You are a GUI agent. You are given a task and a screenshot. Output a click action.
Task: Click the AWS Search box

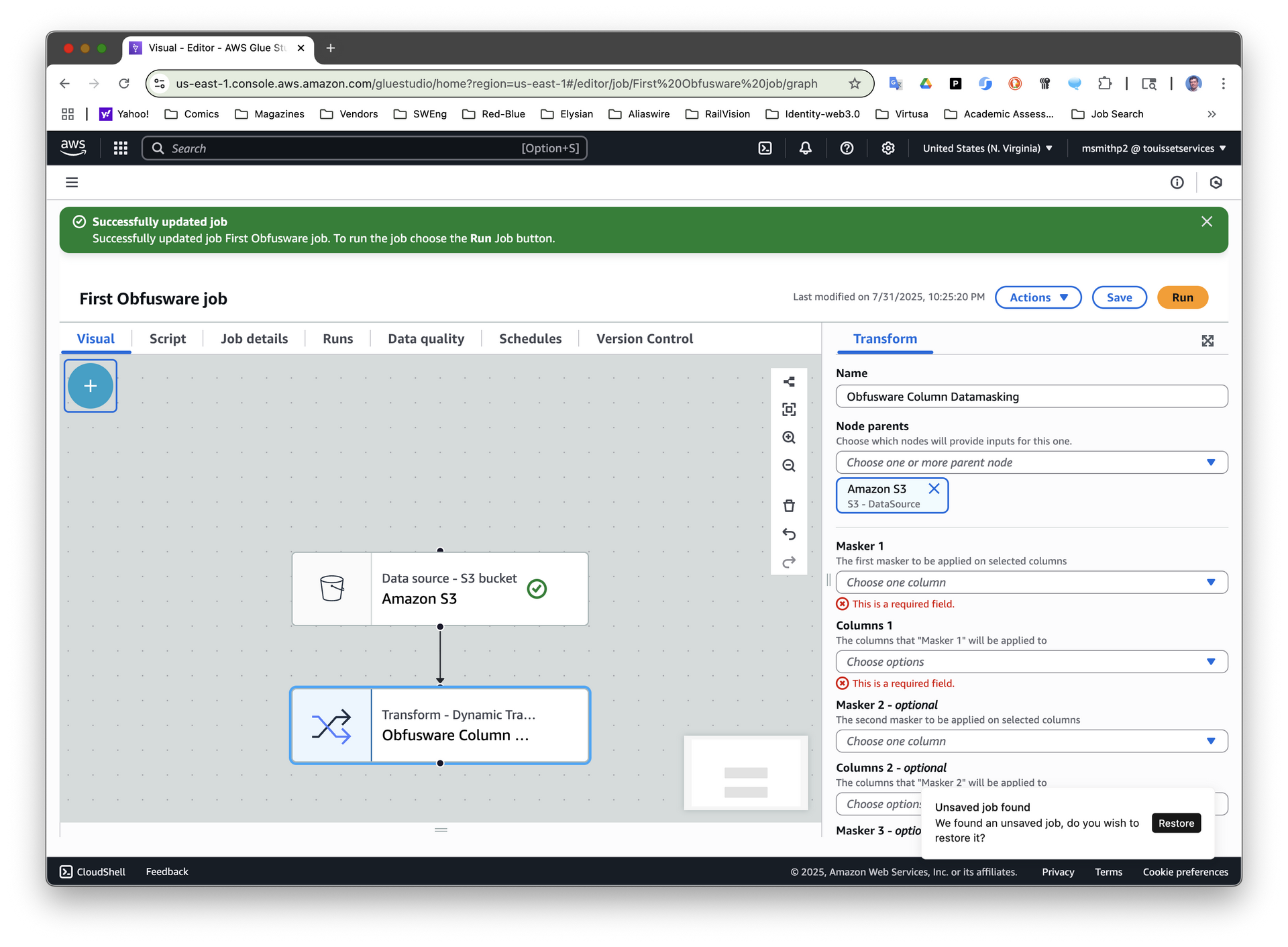(x=364, y=148)
